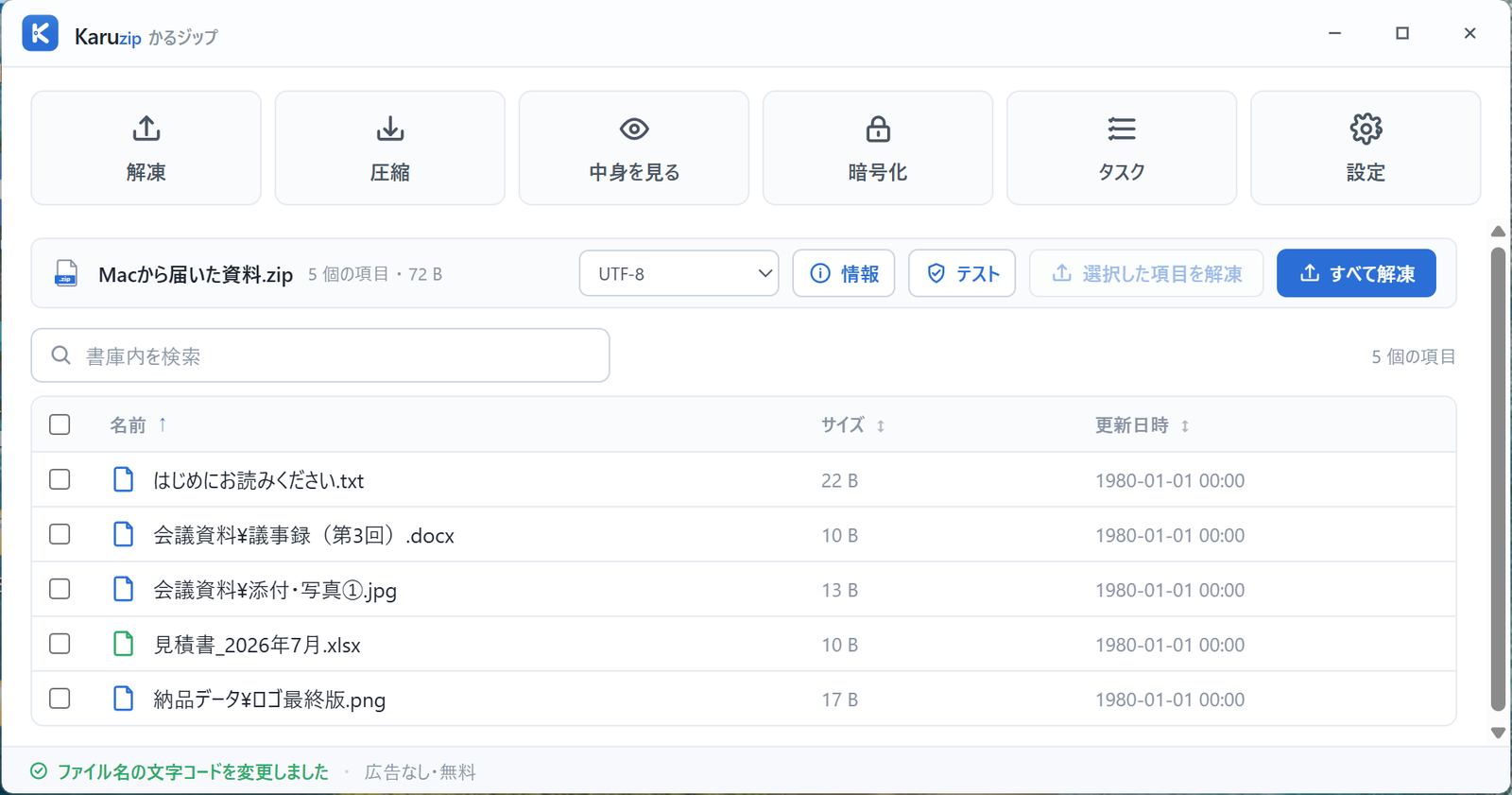Click the file icon of はじめにお読みください.txt
The width and height of the screenshot is (1512, 795).
(124, 479)
